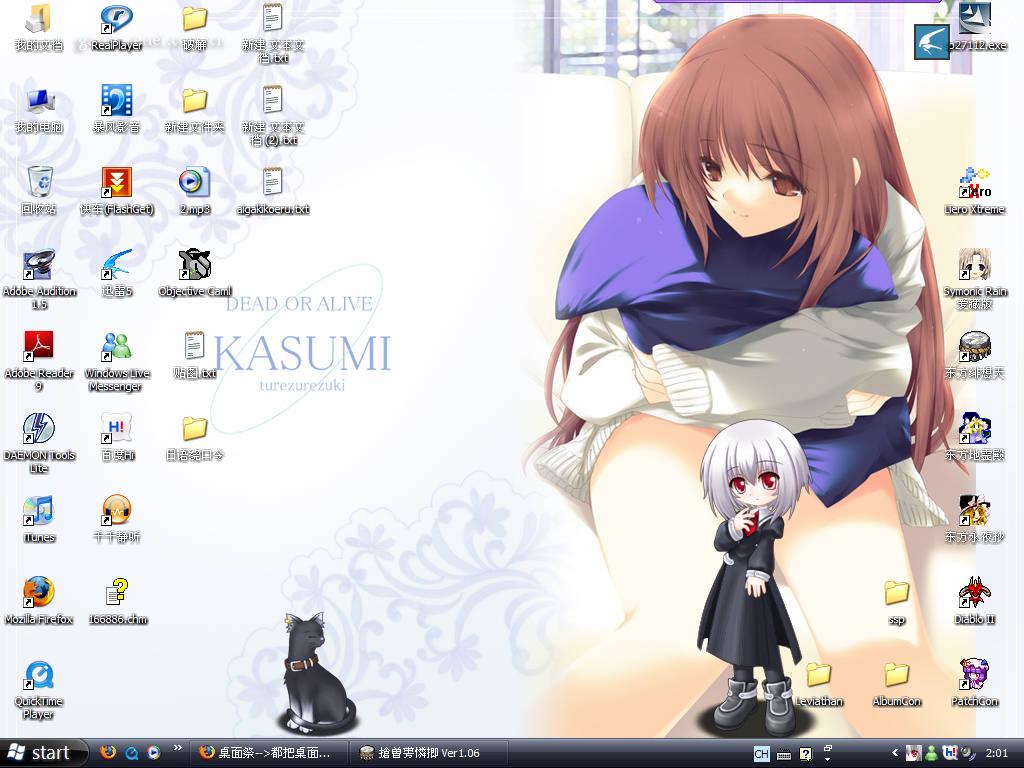The width and height of the screenshot is (1024, 768).
Task: Open the language bar keyboard icon
Action: [784, 755]
